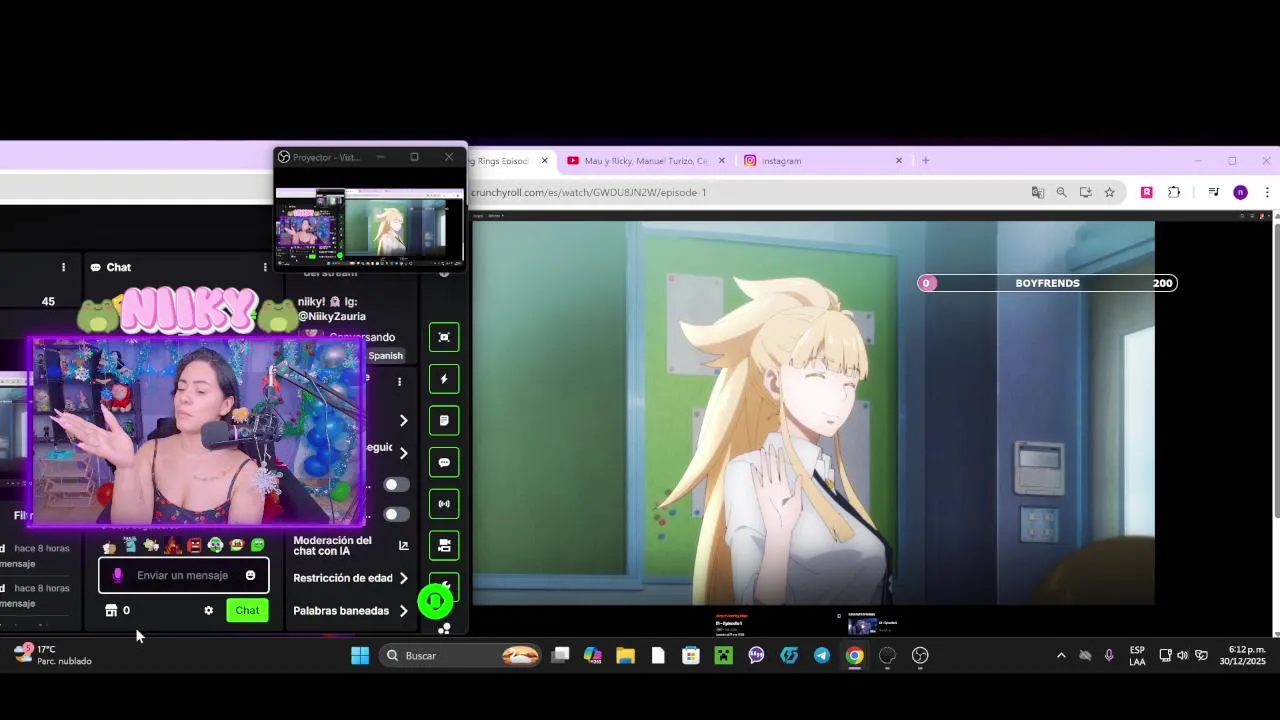Viewport: 1280px width, 720px height.
Task: Click the zoom magnifier icon in address bar
Action: click(1062, 192)
